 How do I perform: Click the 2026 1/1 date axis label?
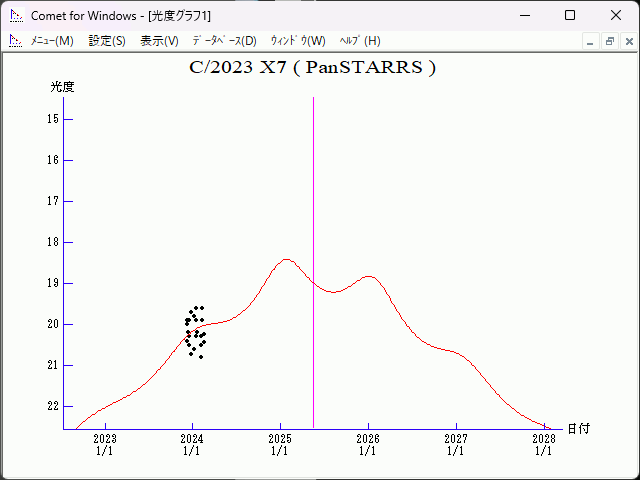368,444
